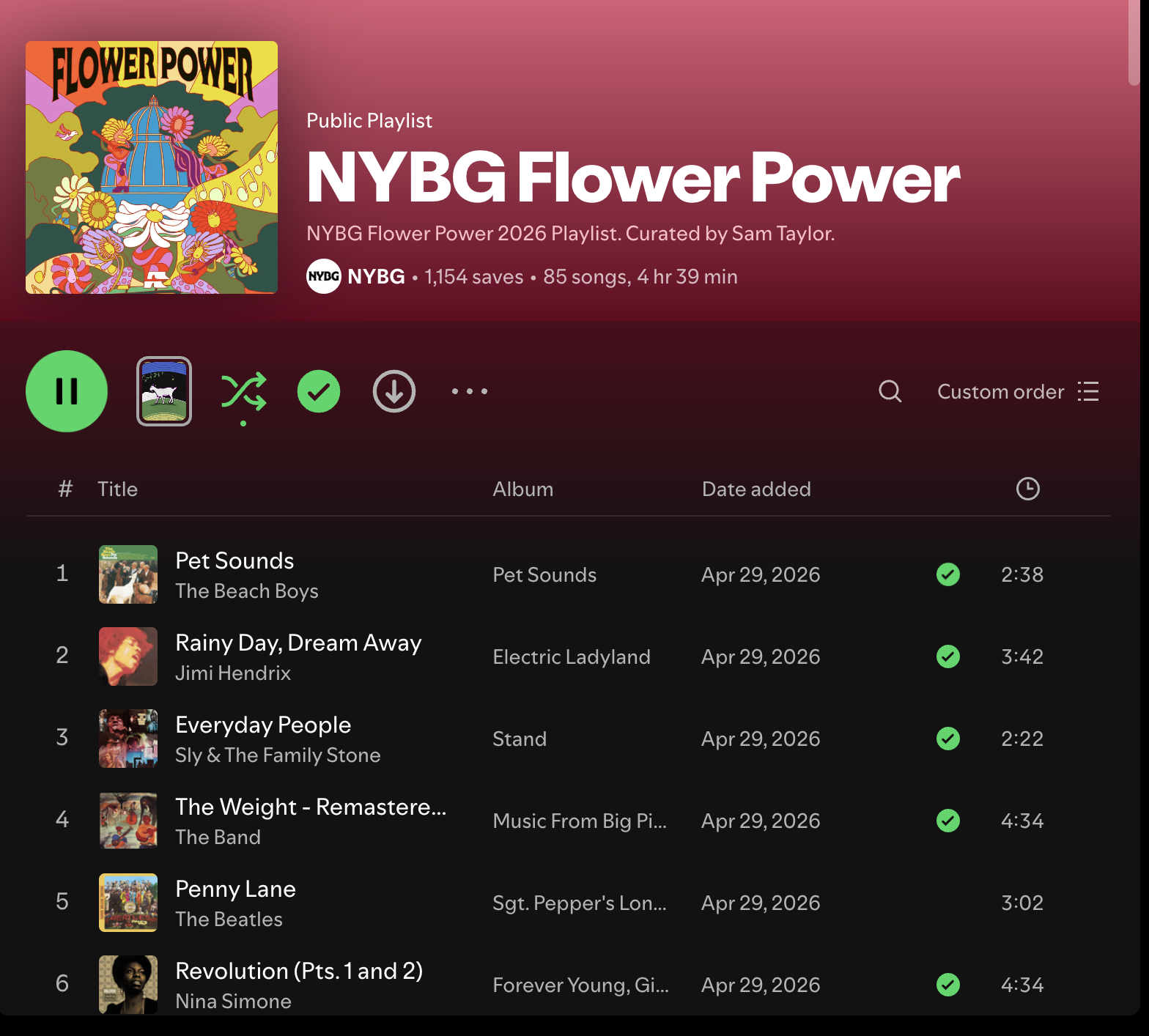Search within the playlist

pyautogui.click(x=890, y=391)
